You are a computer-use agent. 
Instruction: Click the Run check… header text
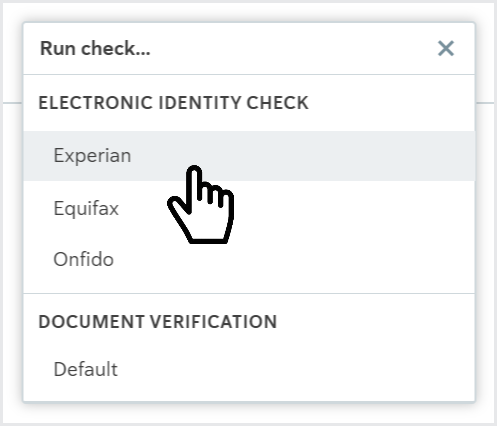(x=95, y=49)
